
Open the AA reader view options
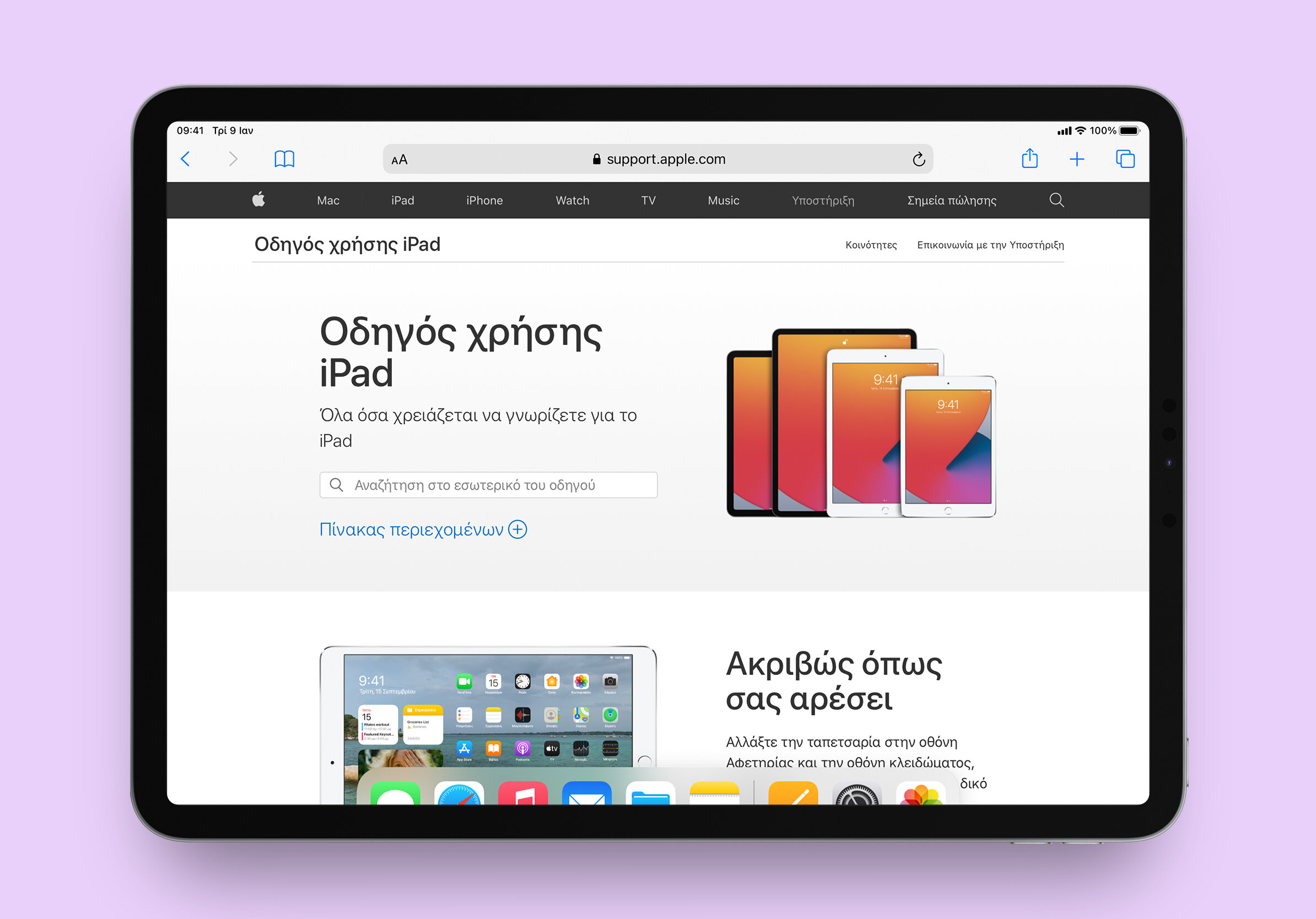point(400,159)
